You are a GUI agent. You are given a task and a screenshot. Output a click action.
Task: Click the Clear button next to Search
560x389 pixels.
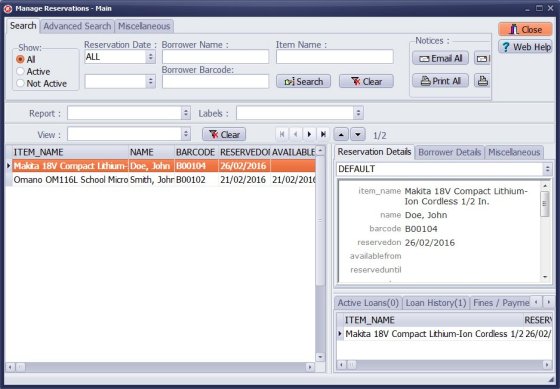pos(366,81)
